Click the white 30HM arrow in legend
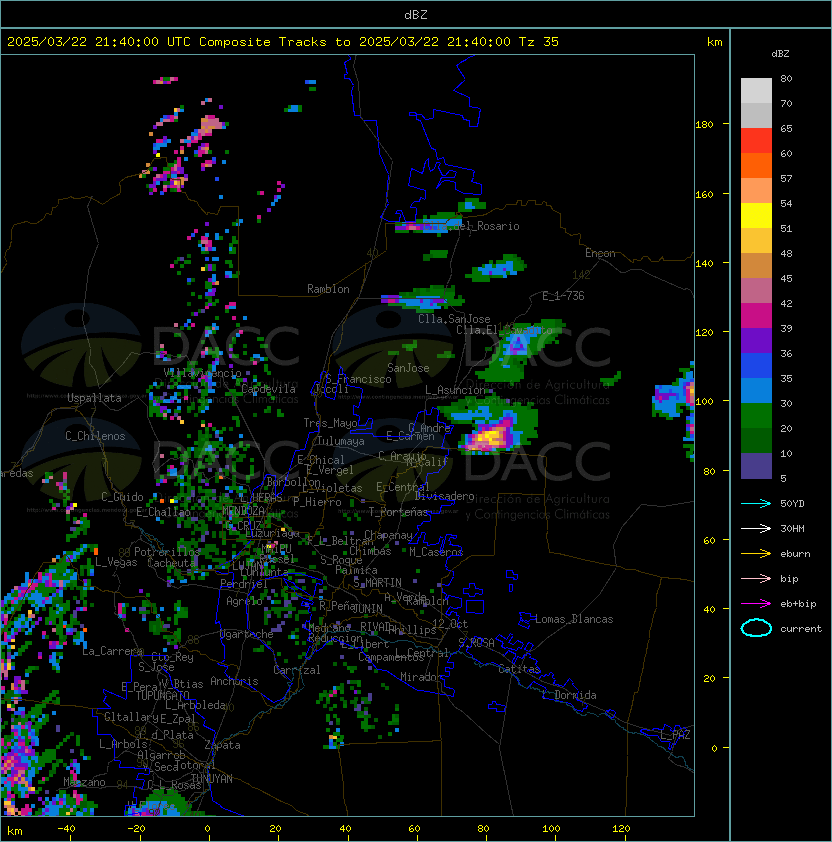 pos(756,529)
